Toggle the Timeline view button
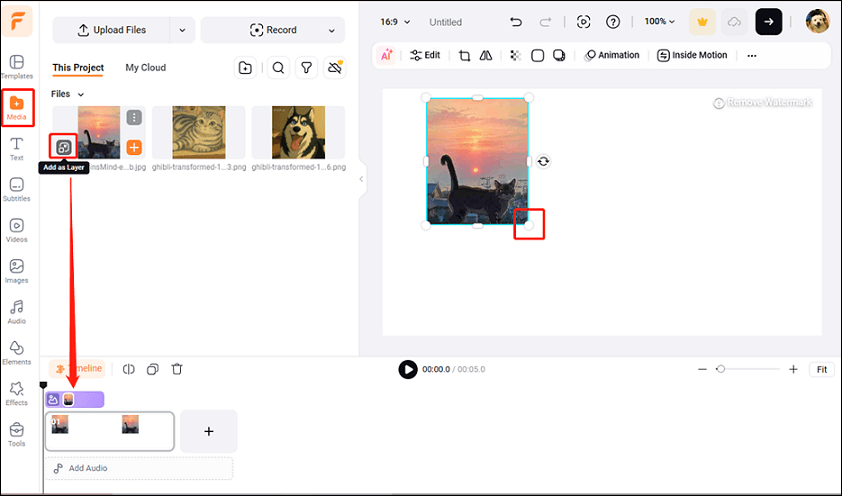This screenshot has width=842, height=496. pyautogui.click(x=77, y=369)
